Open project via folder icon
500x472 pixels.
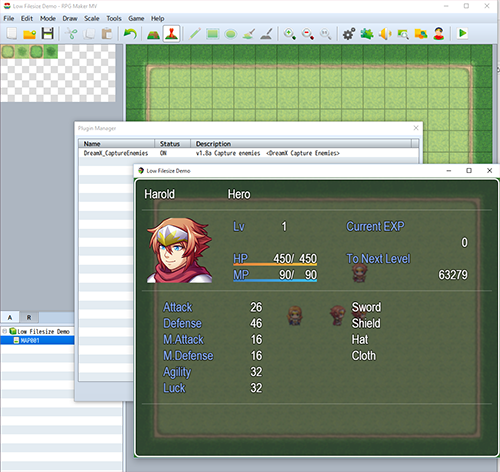coord(29,34)
